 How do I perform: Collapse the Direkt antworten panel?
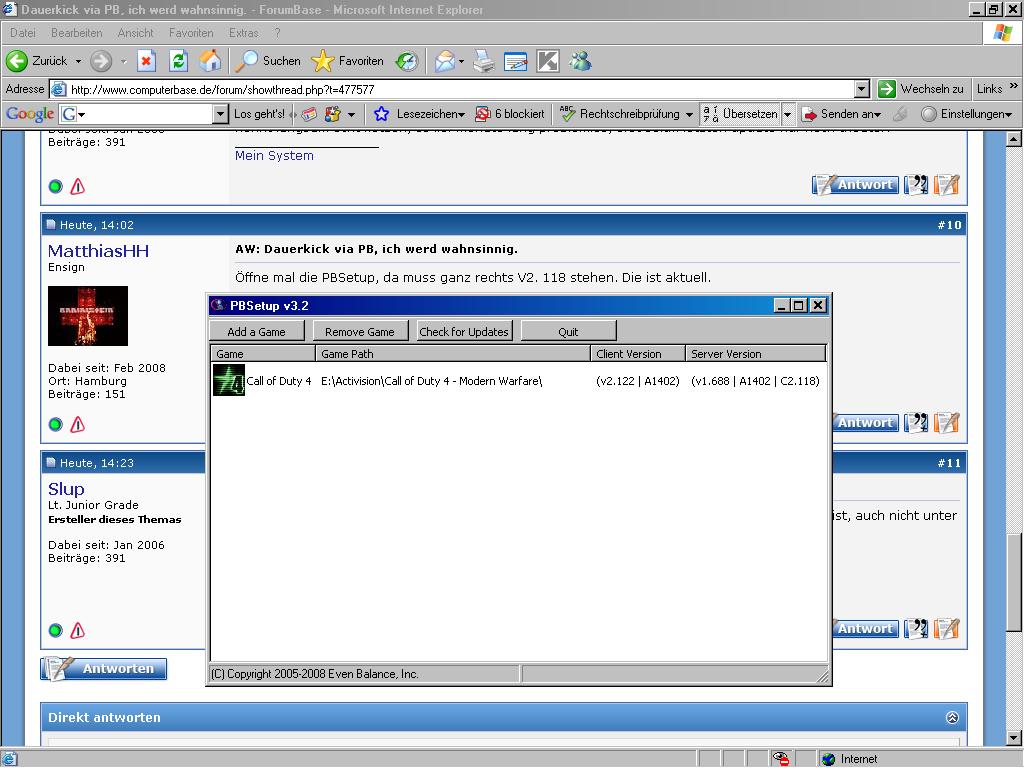952,718
